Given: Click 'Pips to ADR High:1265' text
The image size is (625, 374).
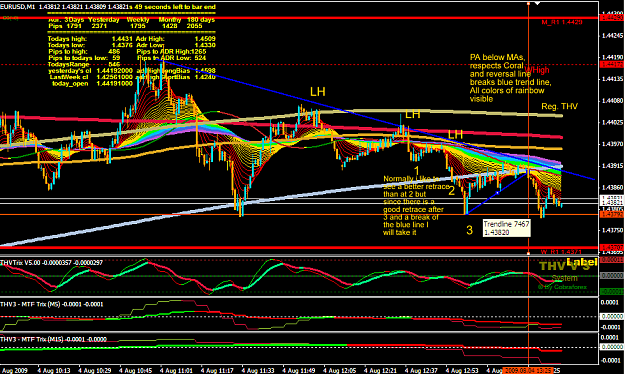Looking at the screenshot, I should [x=171, y=51].
